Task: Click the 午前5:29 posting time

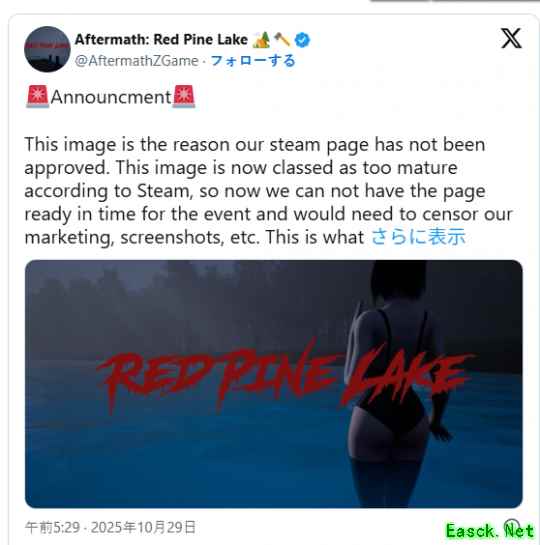Action: click(52, 528)
